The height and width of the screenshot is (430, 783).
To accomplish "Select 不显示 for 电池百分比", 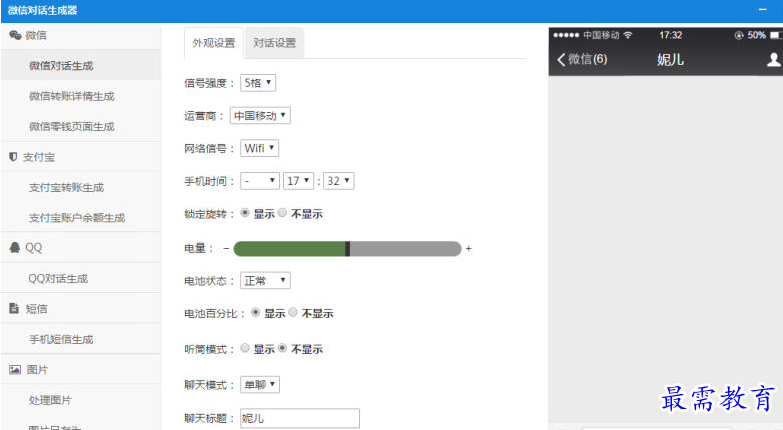I will tap(293, 312).
